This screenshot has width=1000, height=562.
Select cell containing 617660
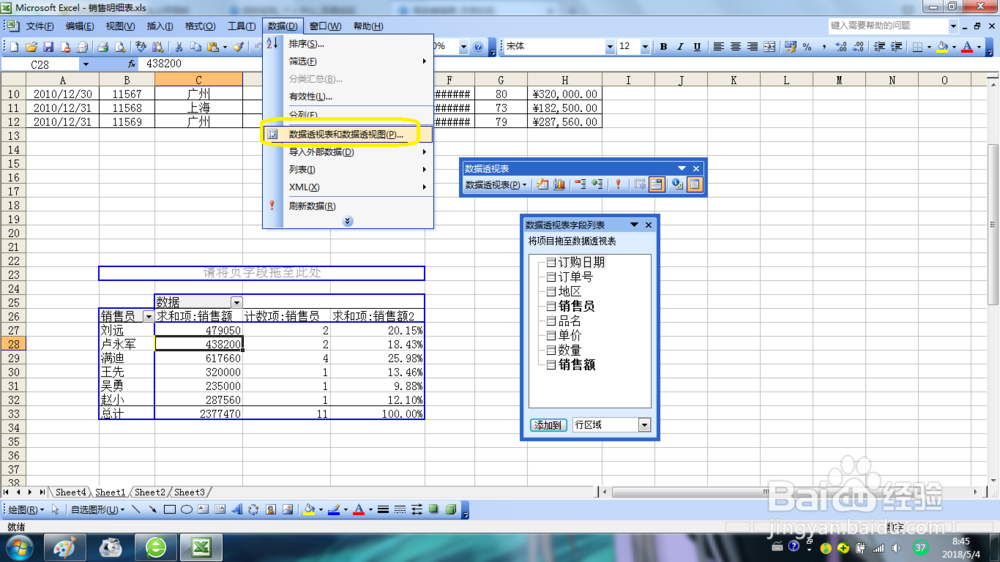[198, 358]
